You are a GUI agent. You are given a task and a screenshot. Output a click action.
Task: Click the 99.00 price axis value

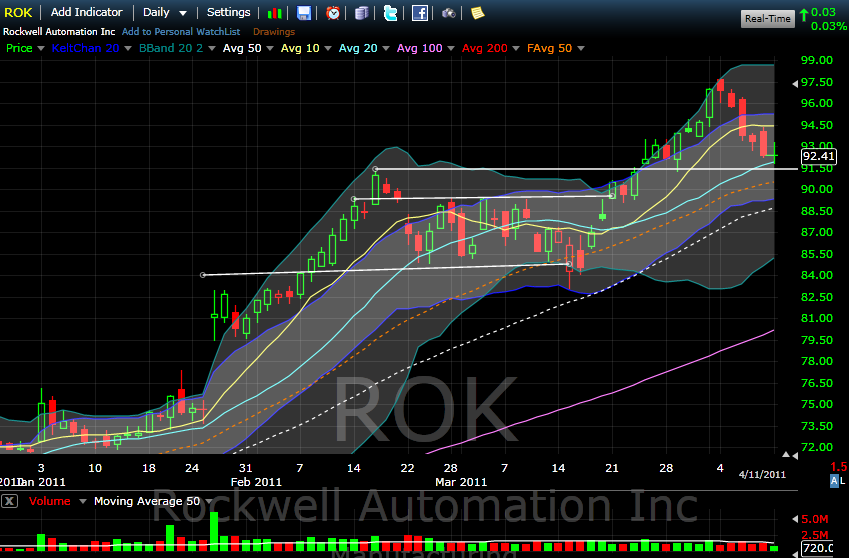pyautogui.click(x=817, y=60)
